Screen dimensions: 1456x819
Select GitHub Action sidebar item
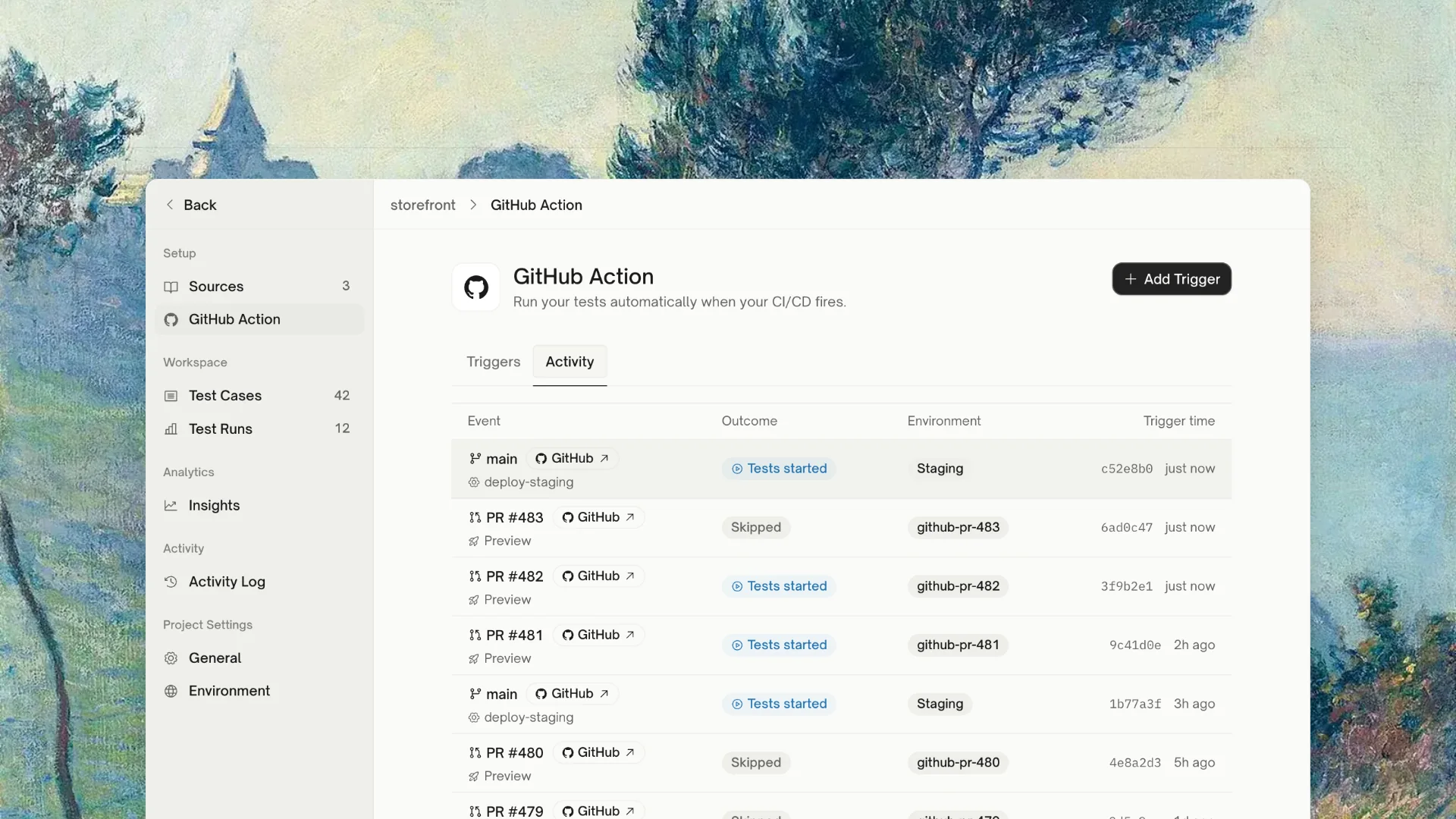259,319
